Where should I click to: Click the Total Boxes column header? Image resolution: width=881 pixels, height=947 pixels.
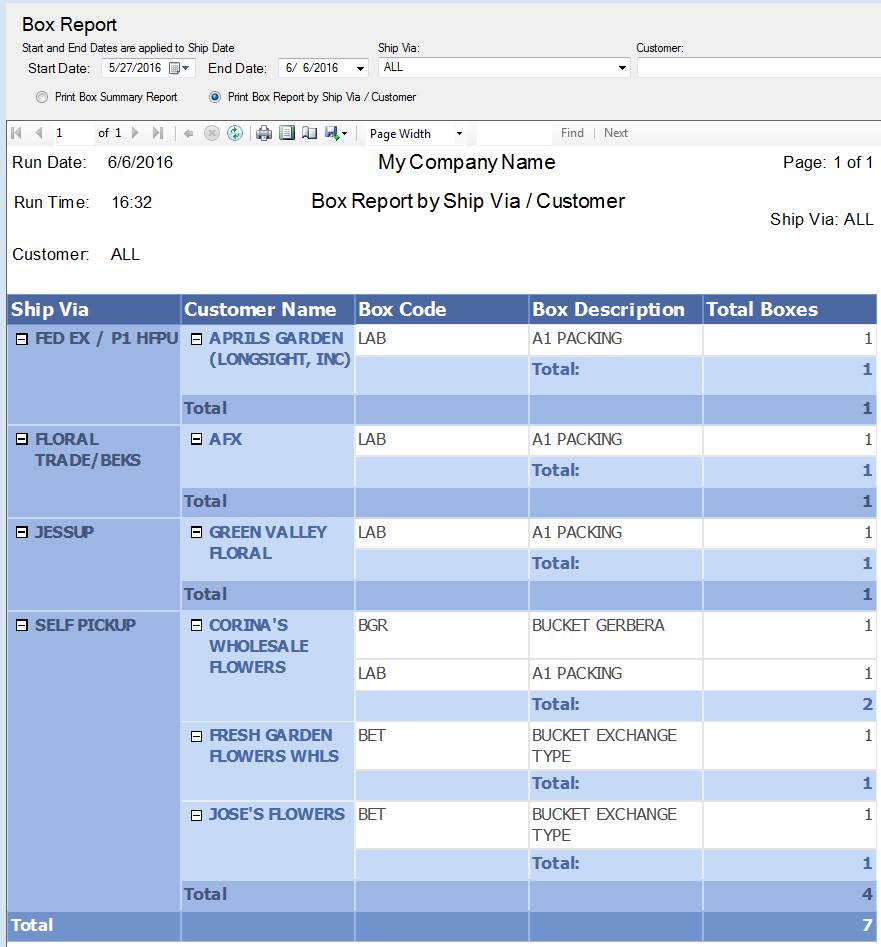pos(790,310)
